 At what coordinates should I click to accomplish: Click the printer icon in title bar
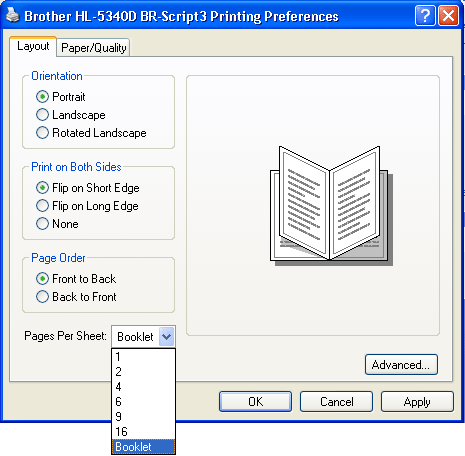pyautogui.click(x=13, y=15)
